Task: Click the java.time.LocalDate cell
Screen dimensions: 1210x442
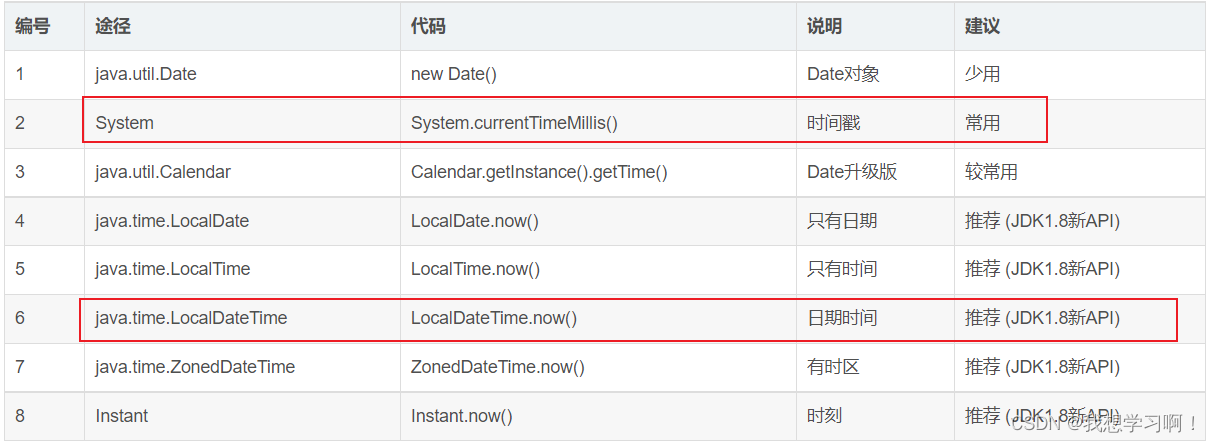Action: coord(172,221)
